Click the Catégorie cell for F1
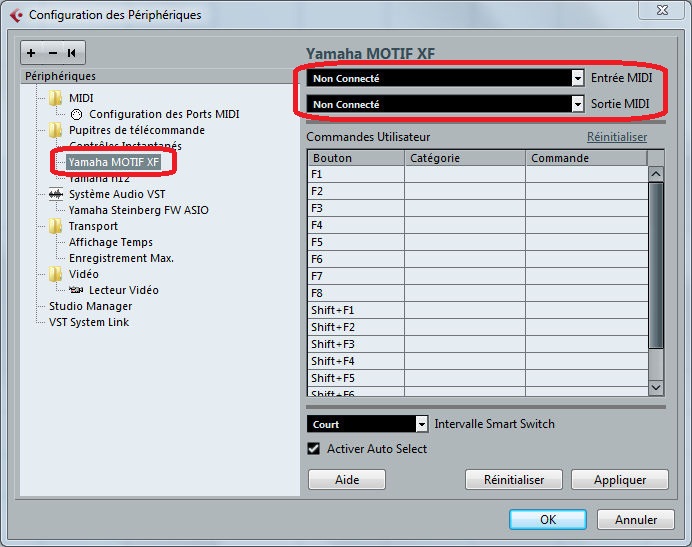 coord(464,174)
